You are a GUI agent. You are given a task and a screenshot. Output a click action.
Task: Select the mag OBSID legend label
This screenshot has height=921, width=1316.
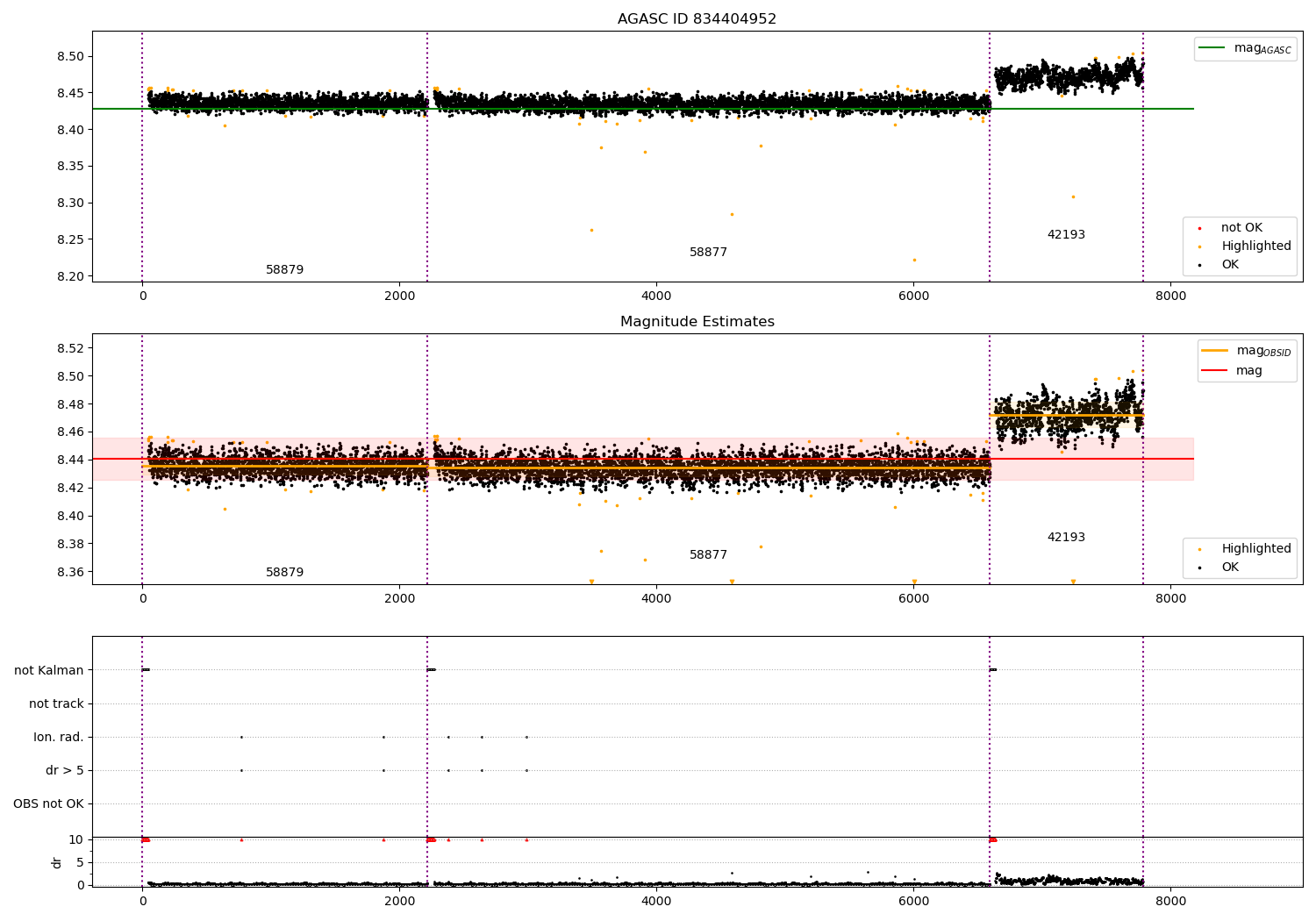tap(1263, 351)
